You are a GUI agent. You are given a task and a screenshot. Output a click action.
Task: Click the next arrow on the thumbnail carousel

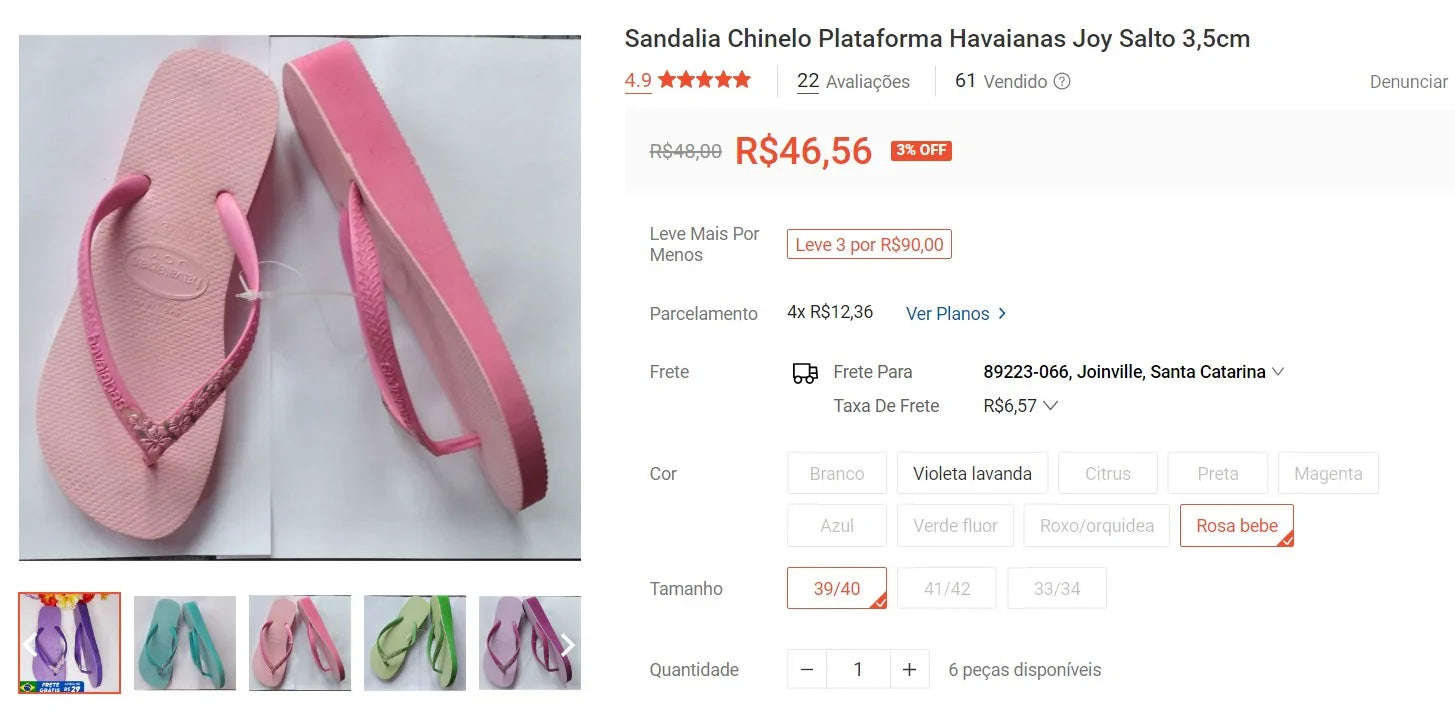(568, 644)
